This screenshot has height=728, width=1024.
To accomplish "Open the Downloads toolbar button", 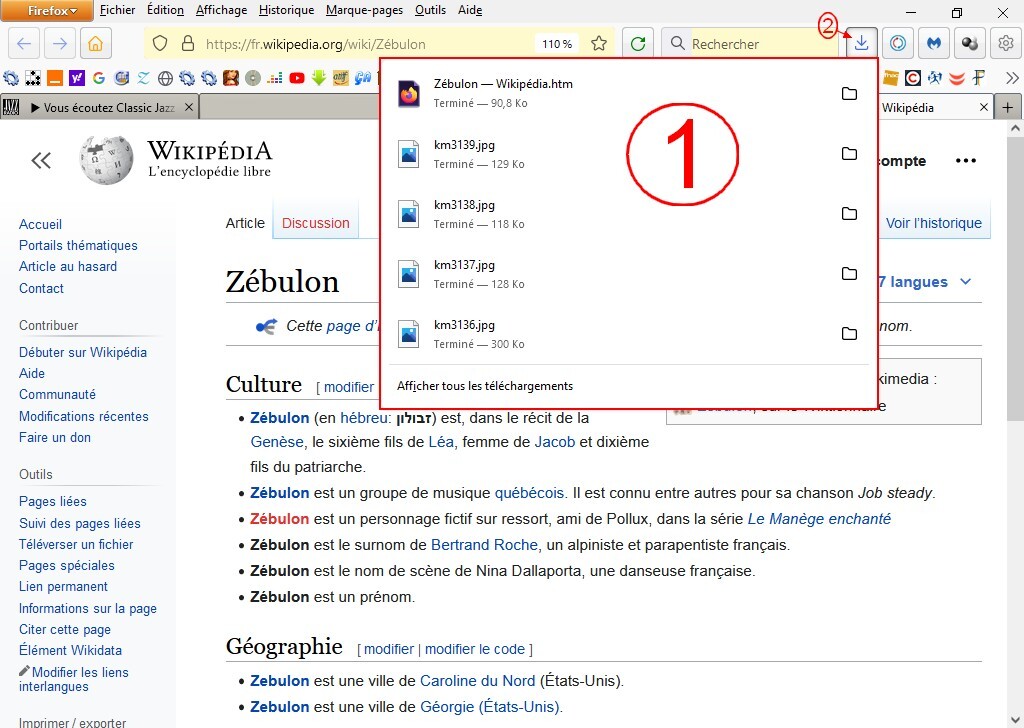I will pyautogui.click(x=861, y=43).
